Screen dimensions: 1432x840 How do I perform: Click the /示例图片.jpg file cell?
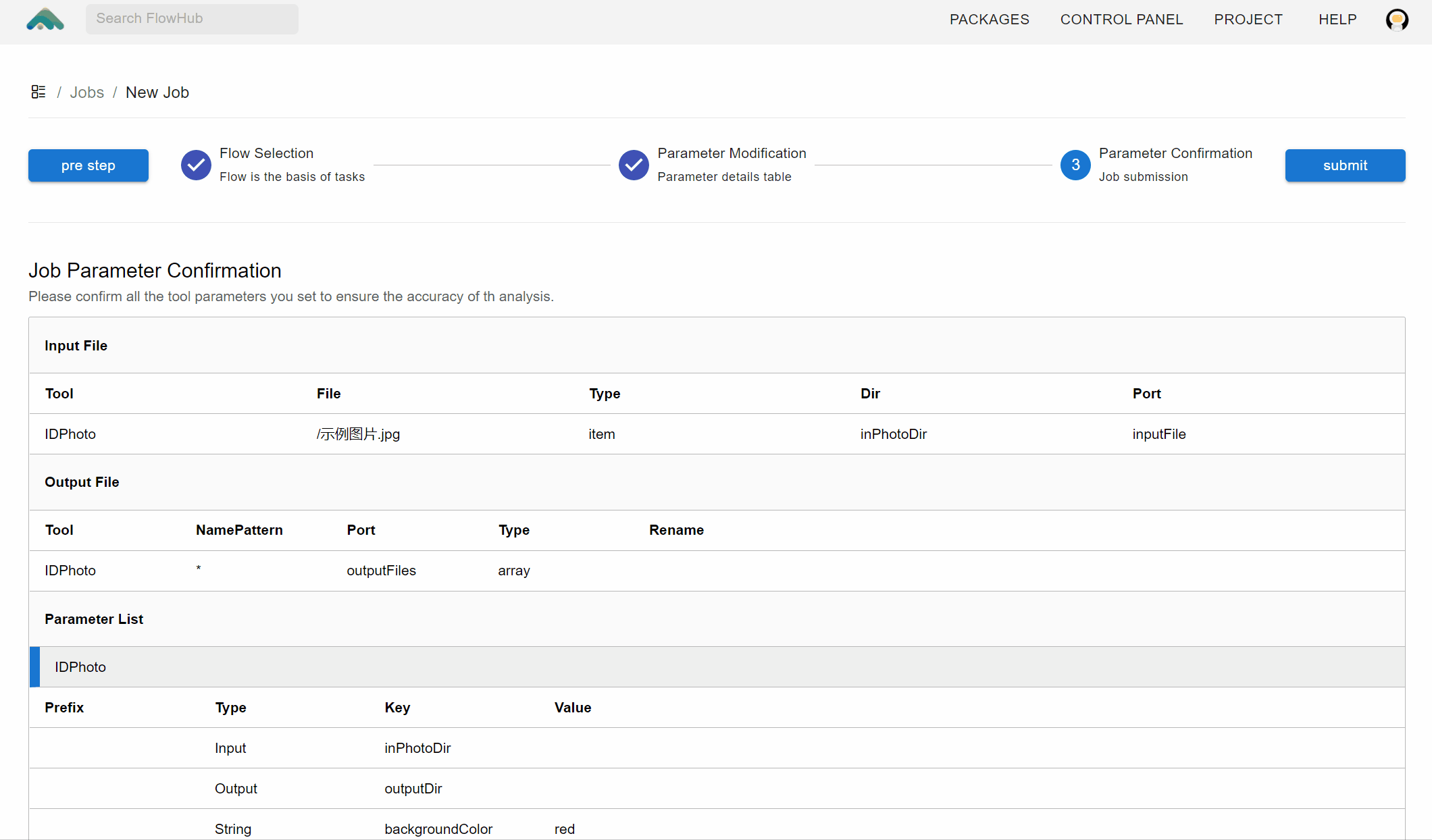[358, 434]
